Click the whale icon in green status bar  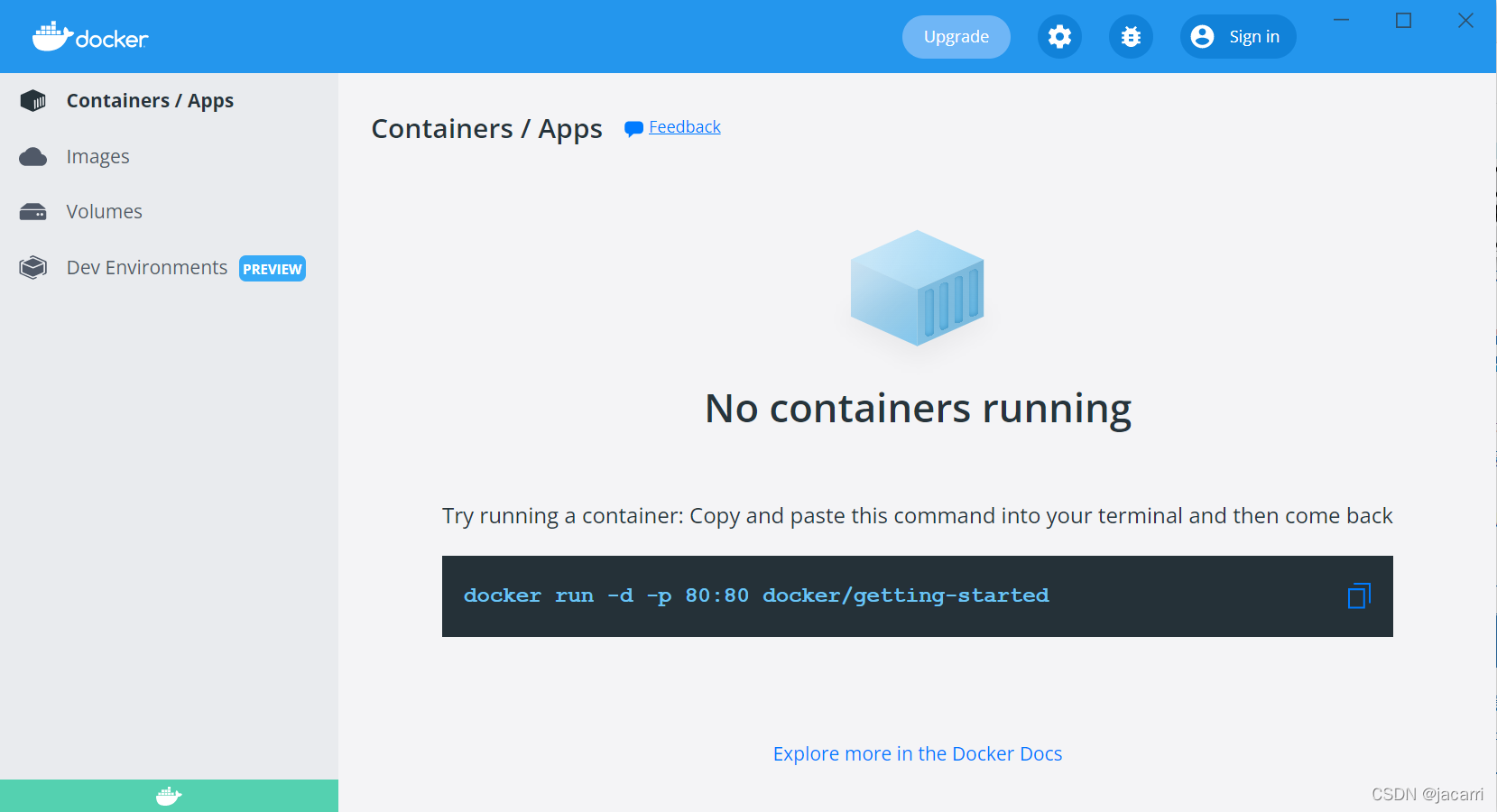pos(169,796)
